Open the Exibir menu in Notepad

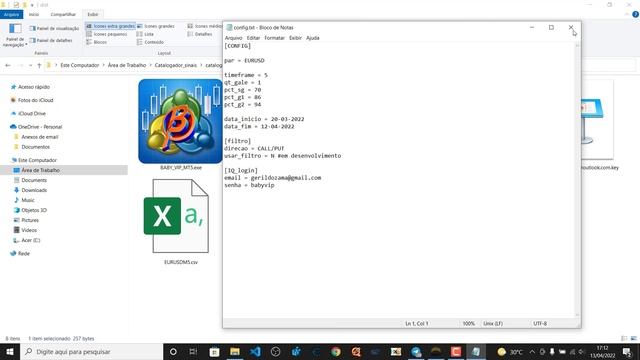pos(295,38)
